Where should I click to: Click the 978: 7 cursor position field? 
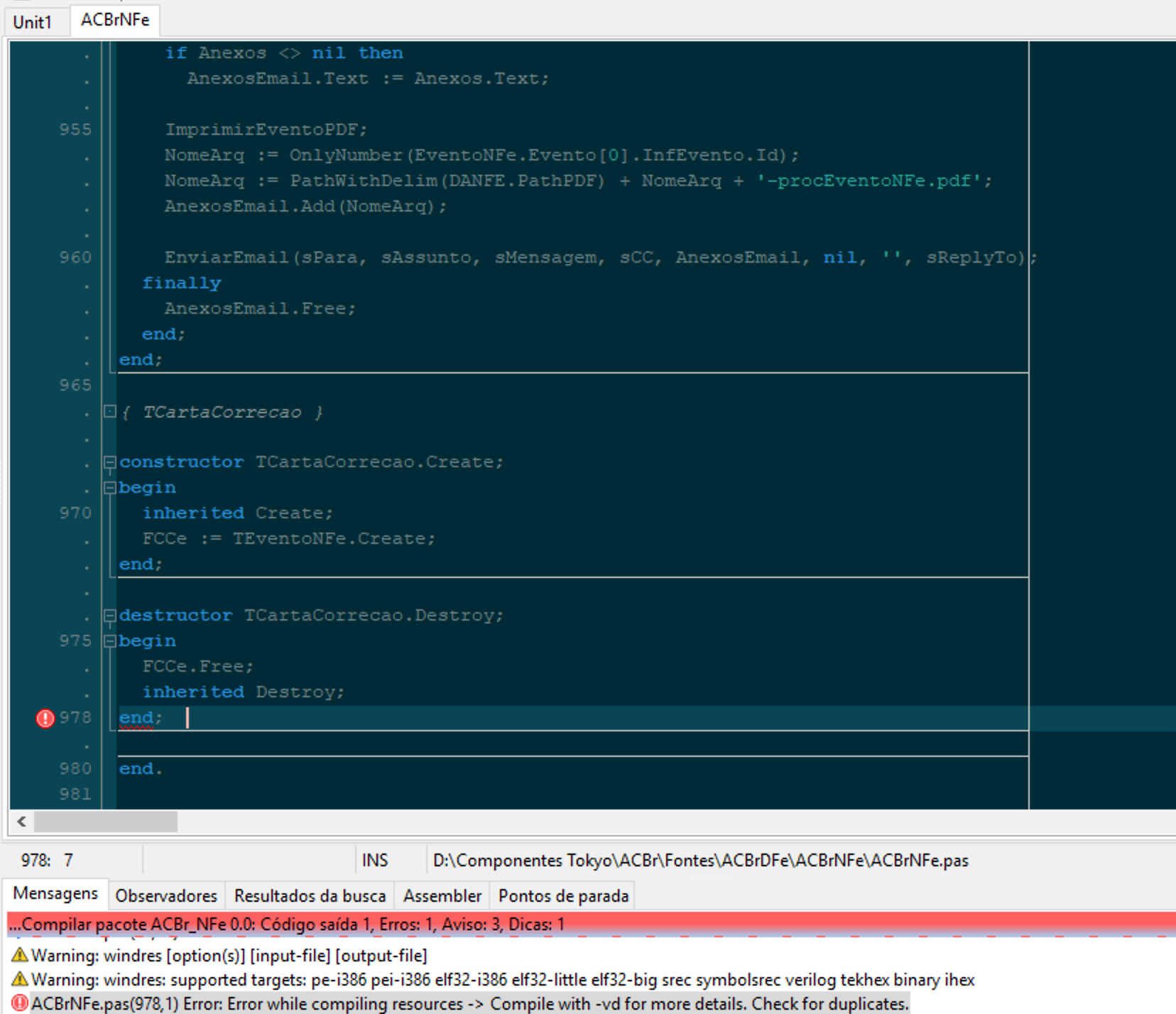coord(47,861)
